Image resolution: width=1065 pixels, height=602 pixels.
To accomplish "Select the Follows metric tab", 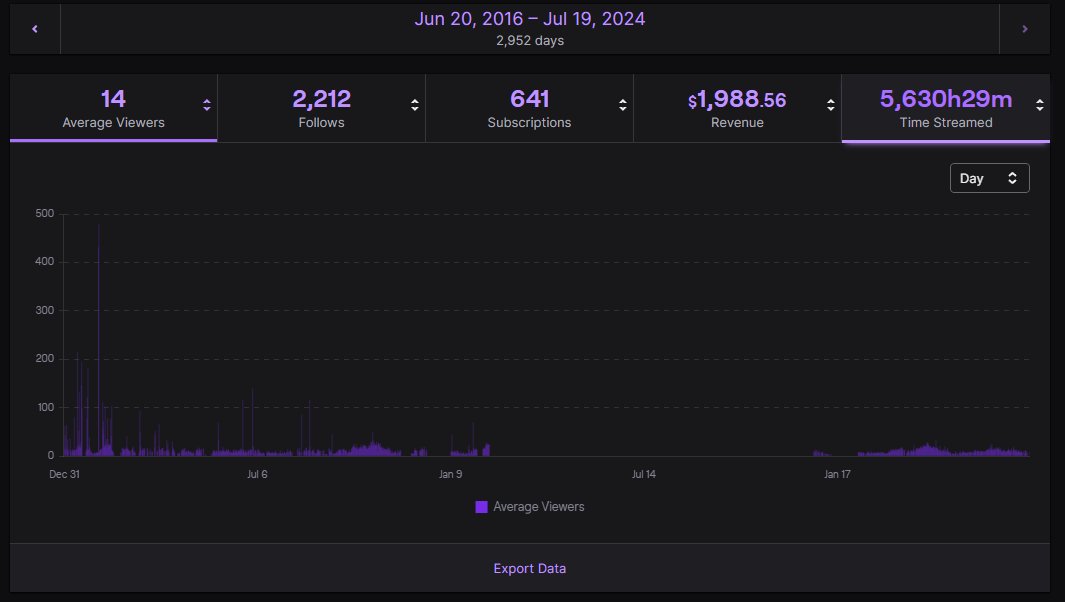I will click(x=321, y=108).
